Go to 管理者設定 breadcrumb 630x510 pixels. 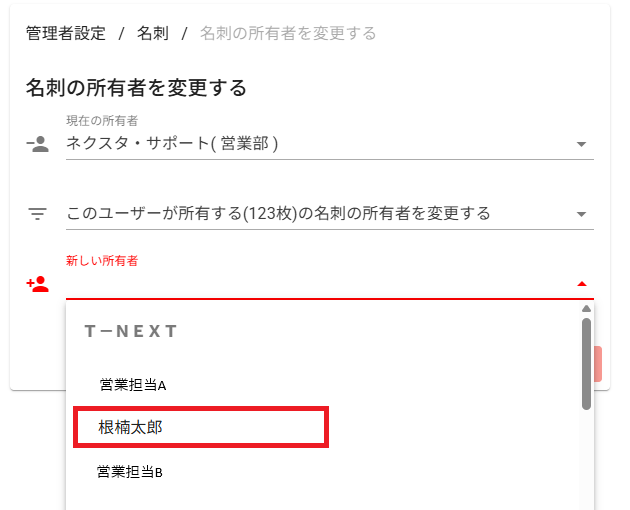pos(65,33)
